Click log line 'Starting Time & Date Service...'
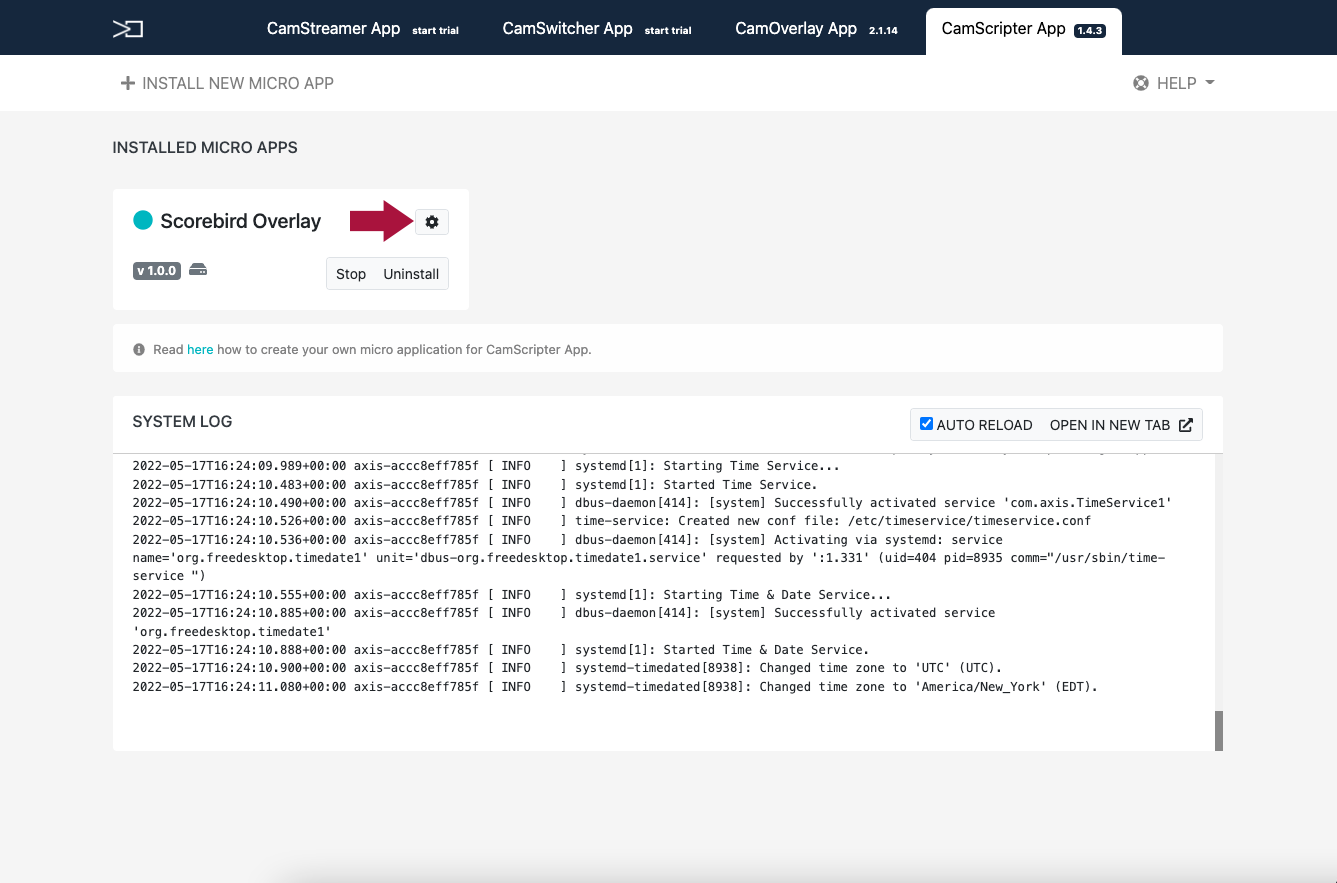 click(x=512, y=595)
